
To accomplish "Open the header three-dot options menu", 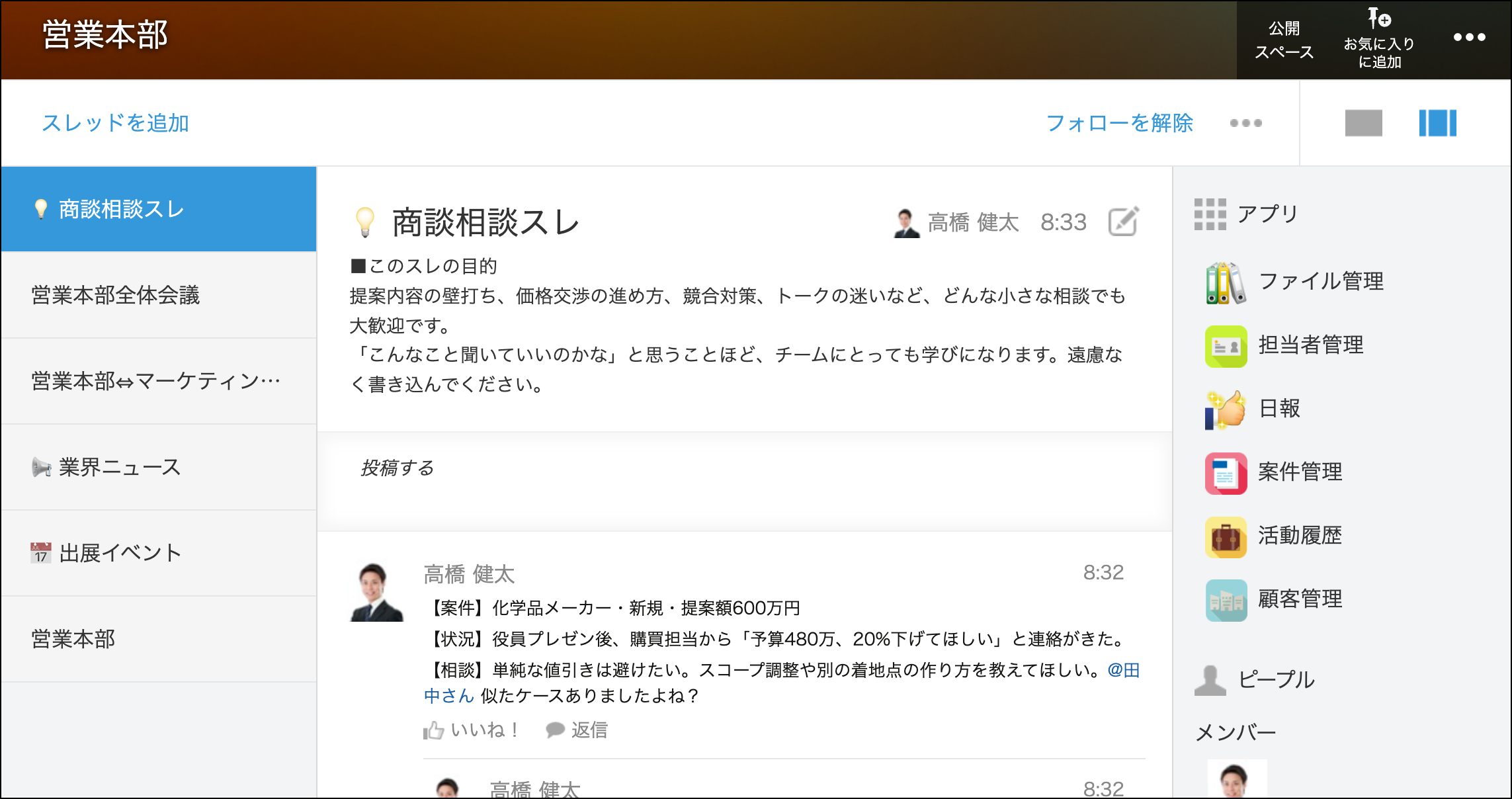I will pyautogui.click(x=1469, y=38).
